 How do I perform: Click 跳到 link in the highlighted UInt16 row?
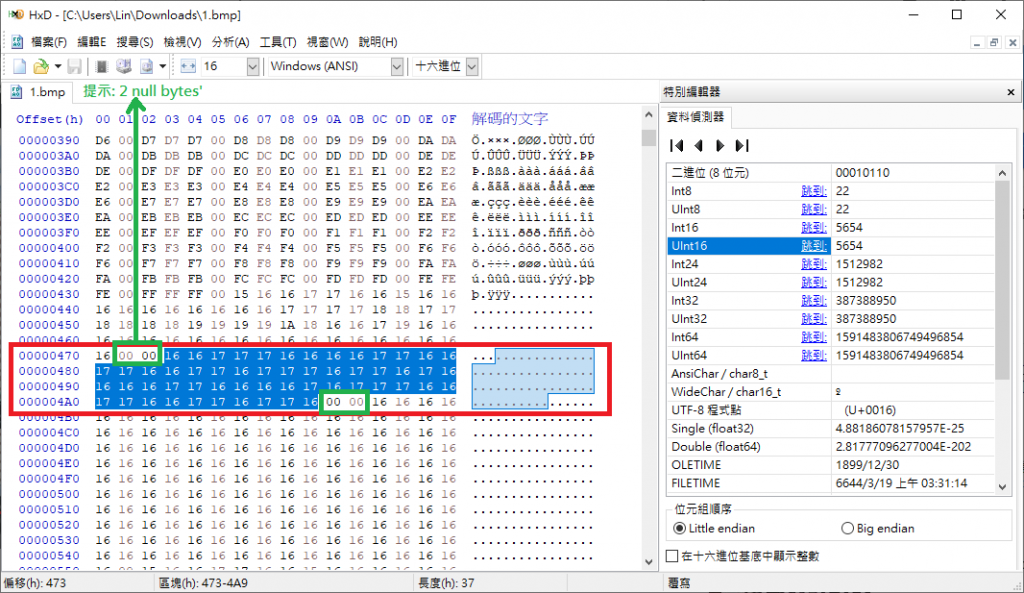click(814, 246)
